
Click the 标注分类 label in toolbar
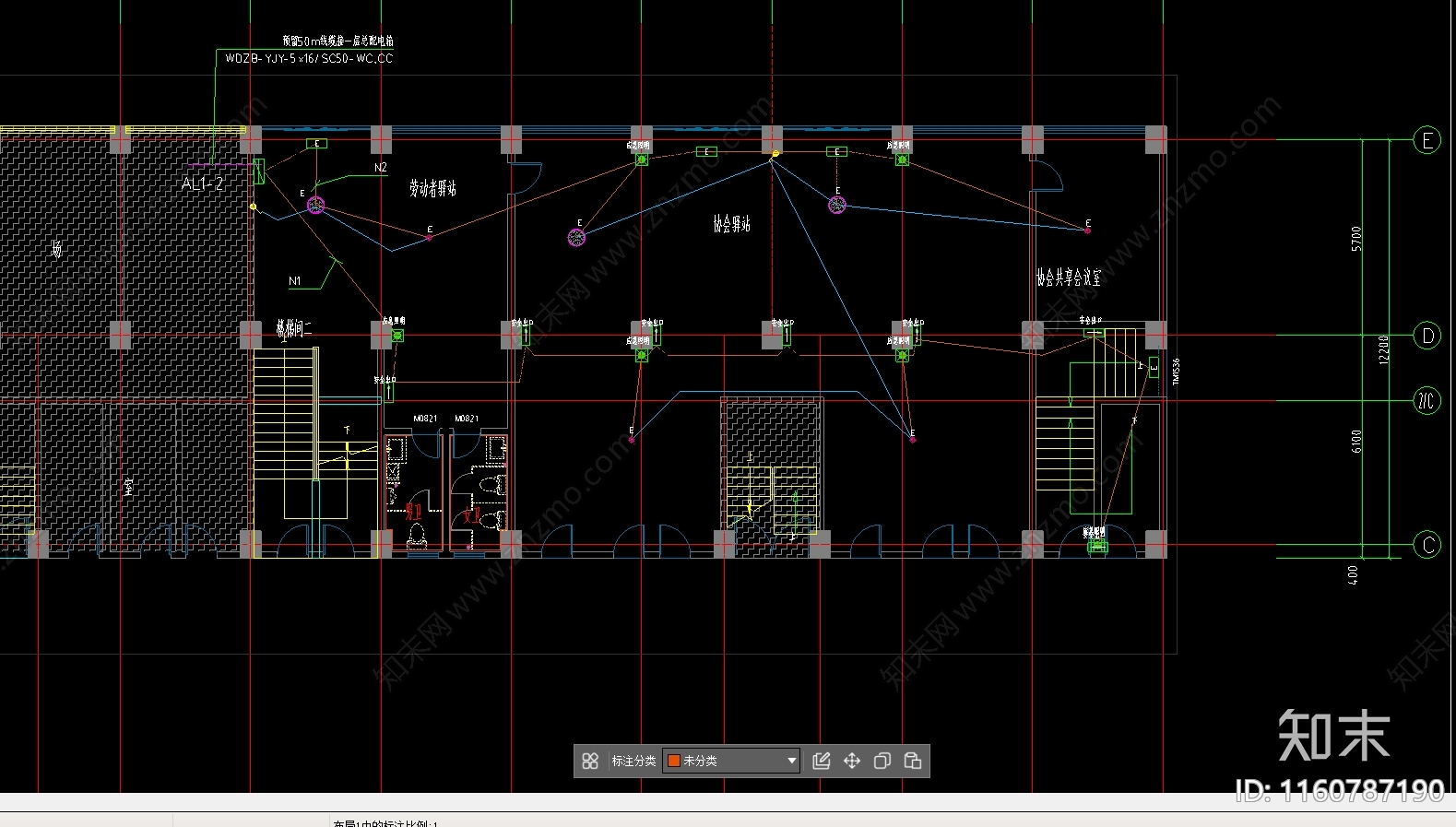tap(633, 761)
